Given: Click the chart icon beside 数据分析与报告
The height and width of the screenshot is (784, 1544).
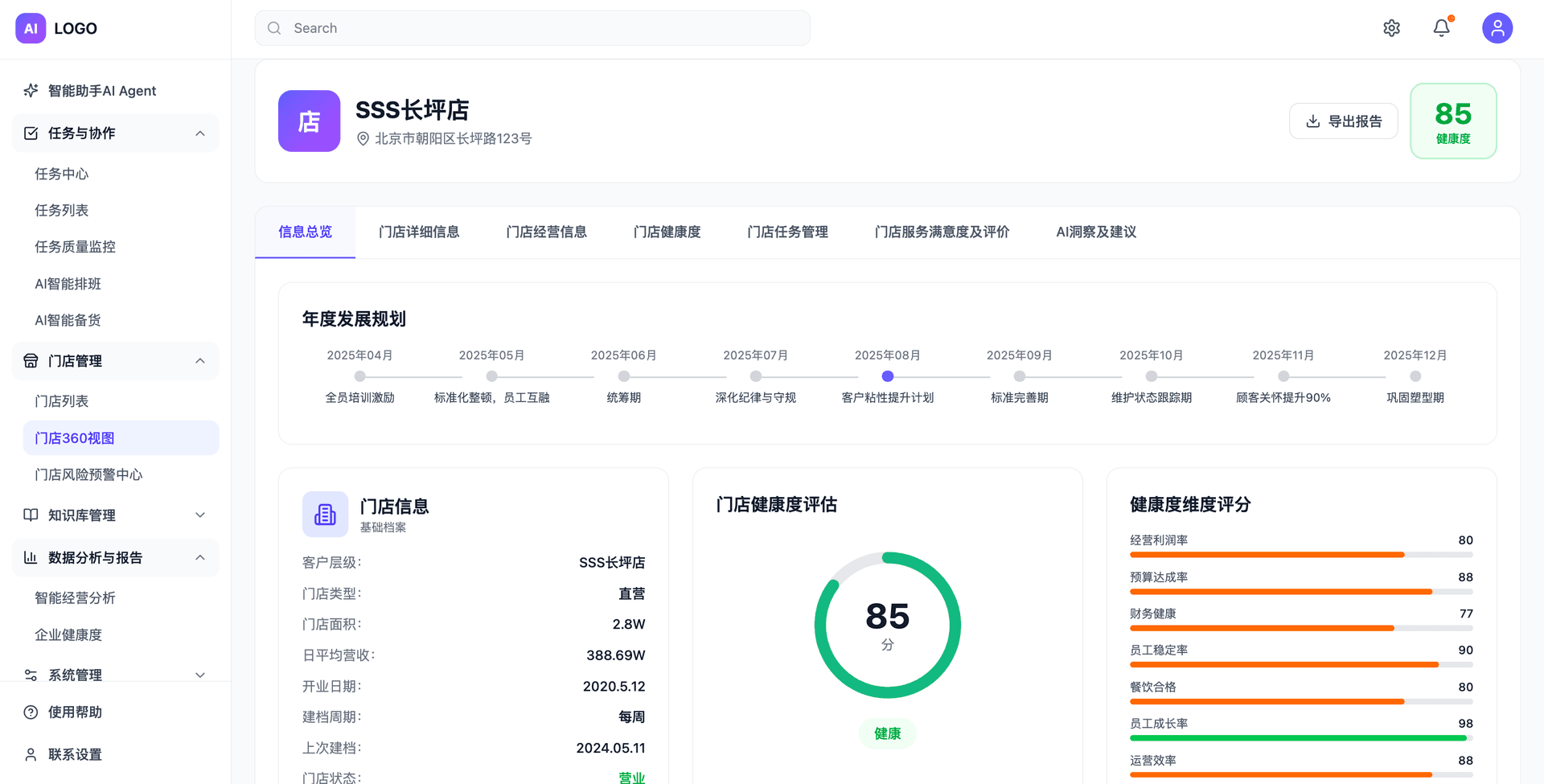Looking at the screenshot, I should point(31,557).
